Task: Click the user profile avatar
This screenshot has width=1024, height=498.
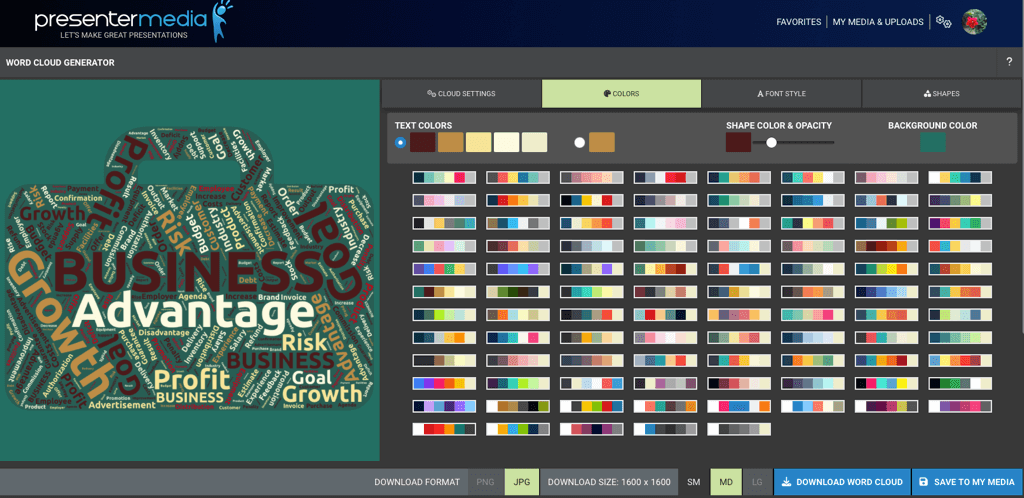Action: pyautogui.click(x=974, y=21)
